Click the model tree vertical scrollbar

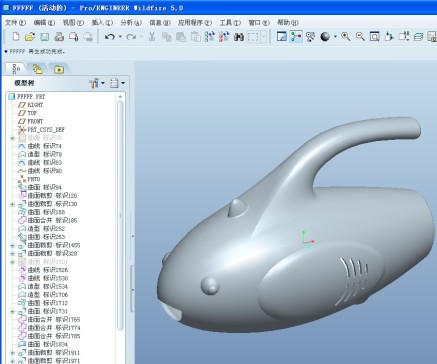pos(120,215)
